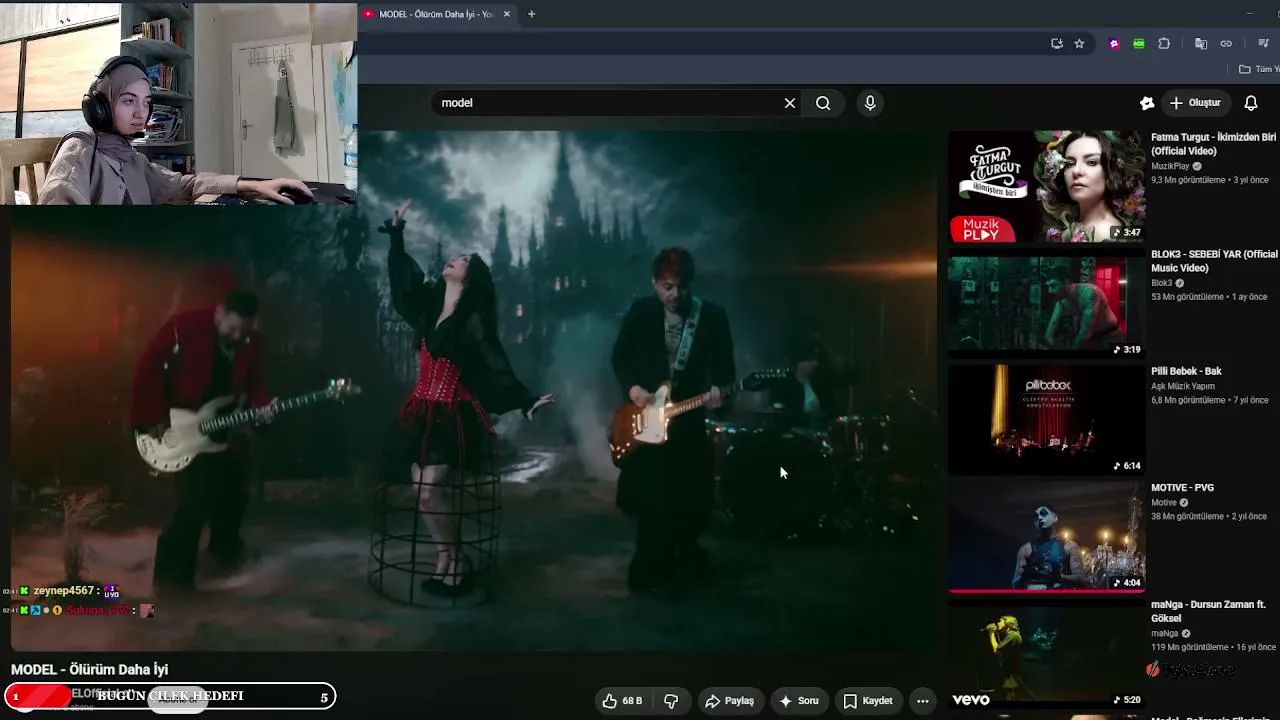Click '38 Mn görüntüleme' view count text
Screen dimensions: 1280x720
[1187, 517]
